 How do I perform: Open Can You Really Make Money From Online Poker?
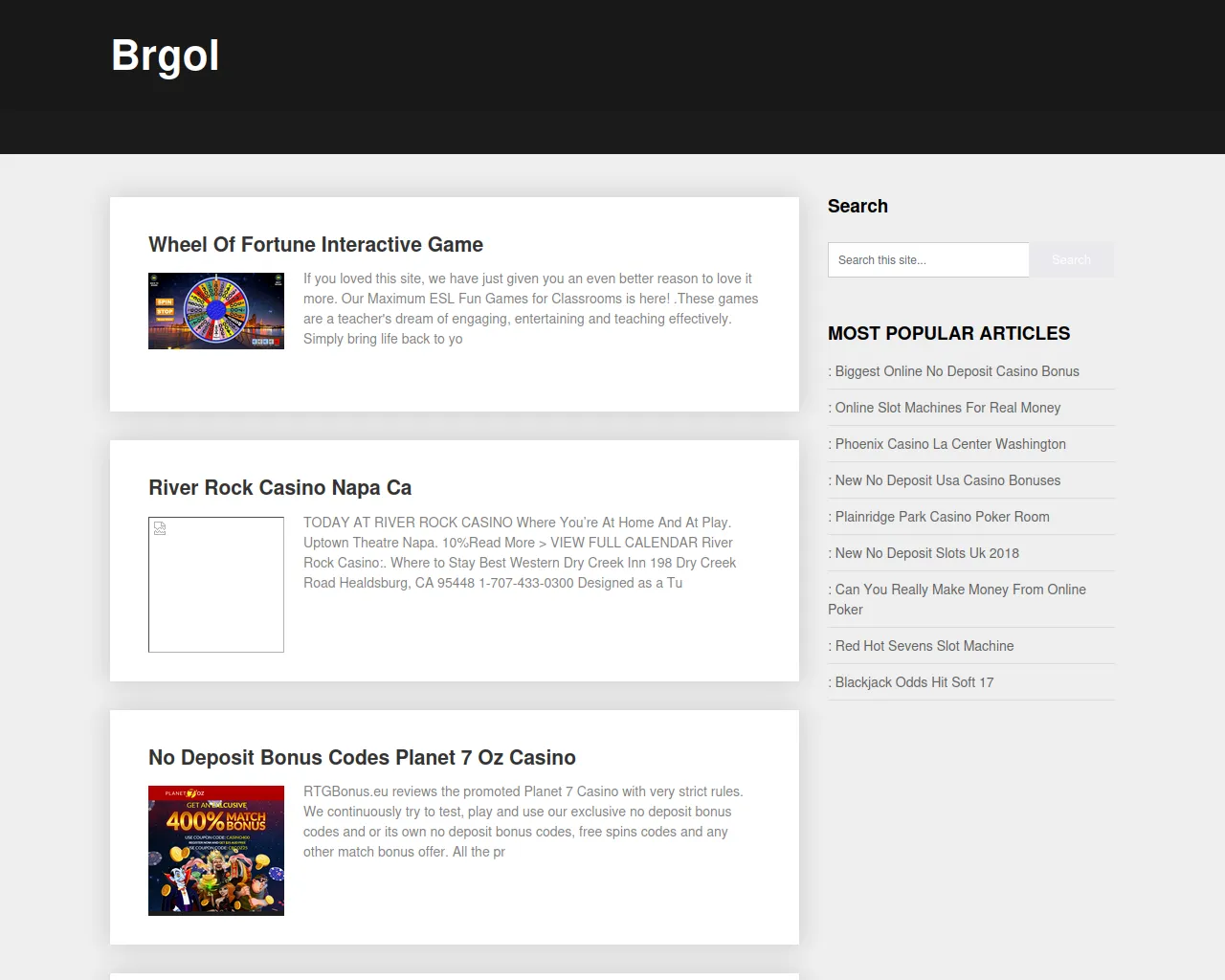957,599
